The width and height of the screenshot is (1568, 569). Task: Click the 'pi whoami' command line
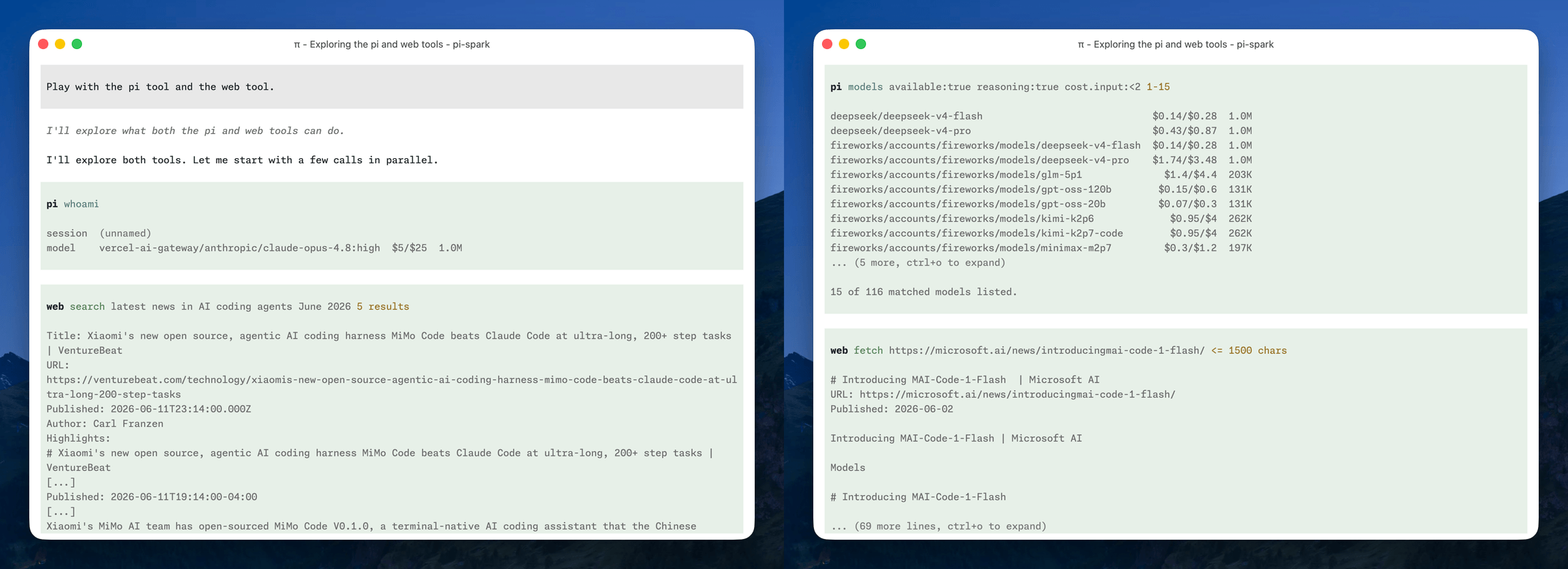(72, 204)
